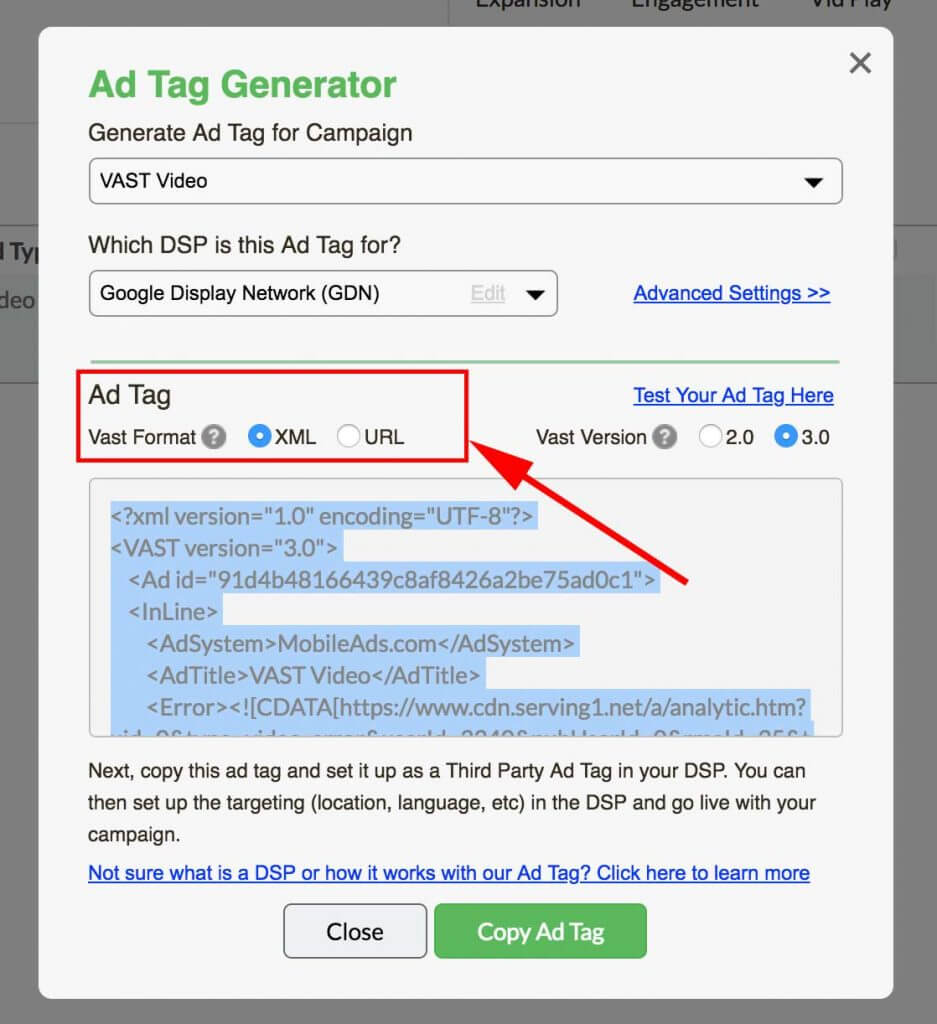This screenshot has height=1024, width=937.
Task: Click the Vast Format help question mark
Action: coord(213,437)
